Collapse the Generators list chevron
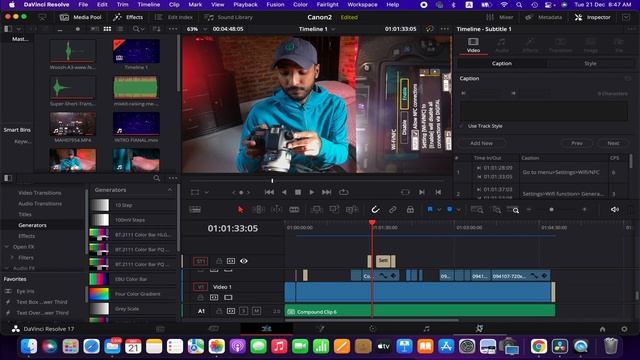 coord(170,190)
